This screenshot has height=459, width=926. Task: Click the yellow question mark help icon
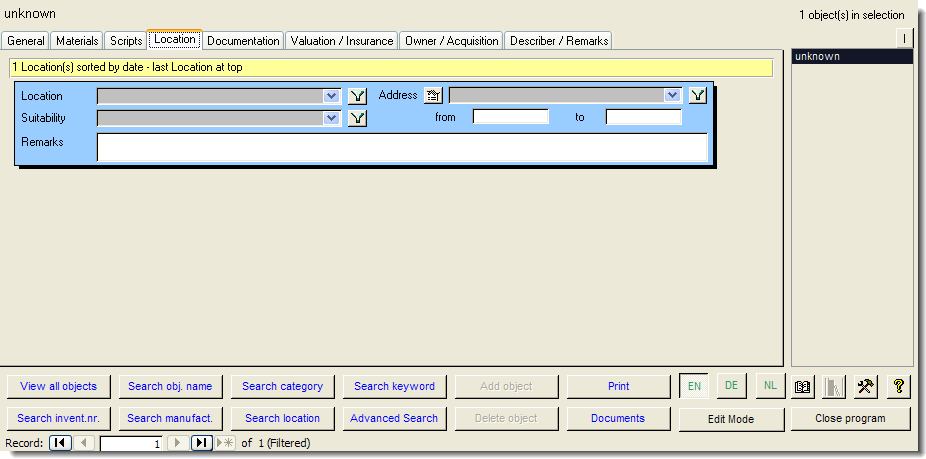898,386
